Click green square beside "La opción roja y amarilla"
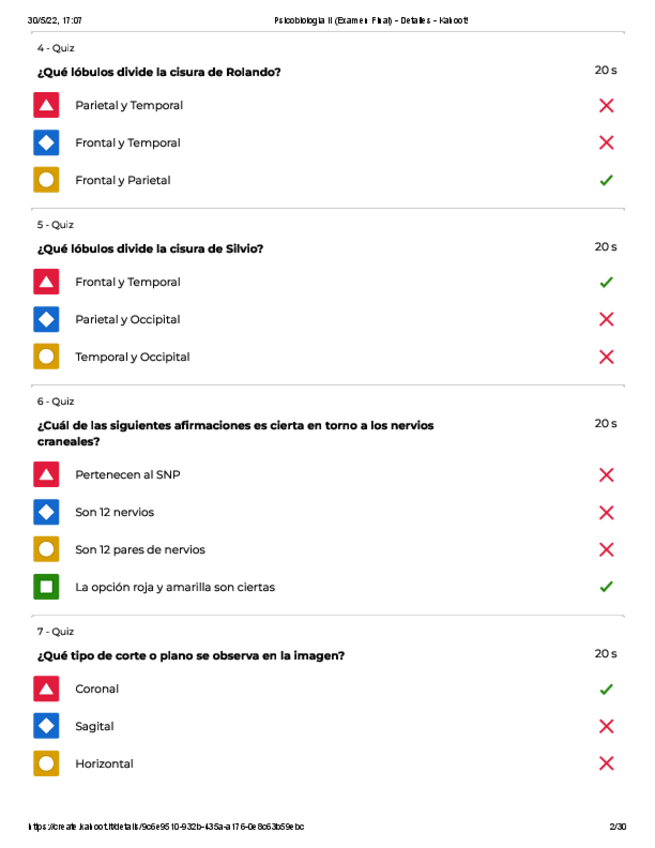This screenshot has width=655, height=848. coord(46,587)
